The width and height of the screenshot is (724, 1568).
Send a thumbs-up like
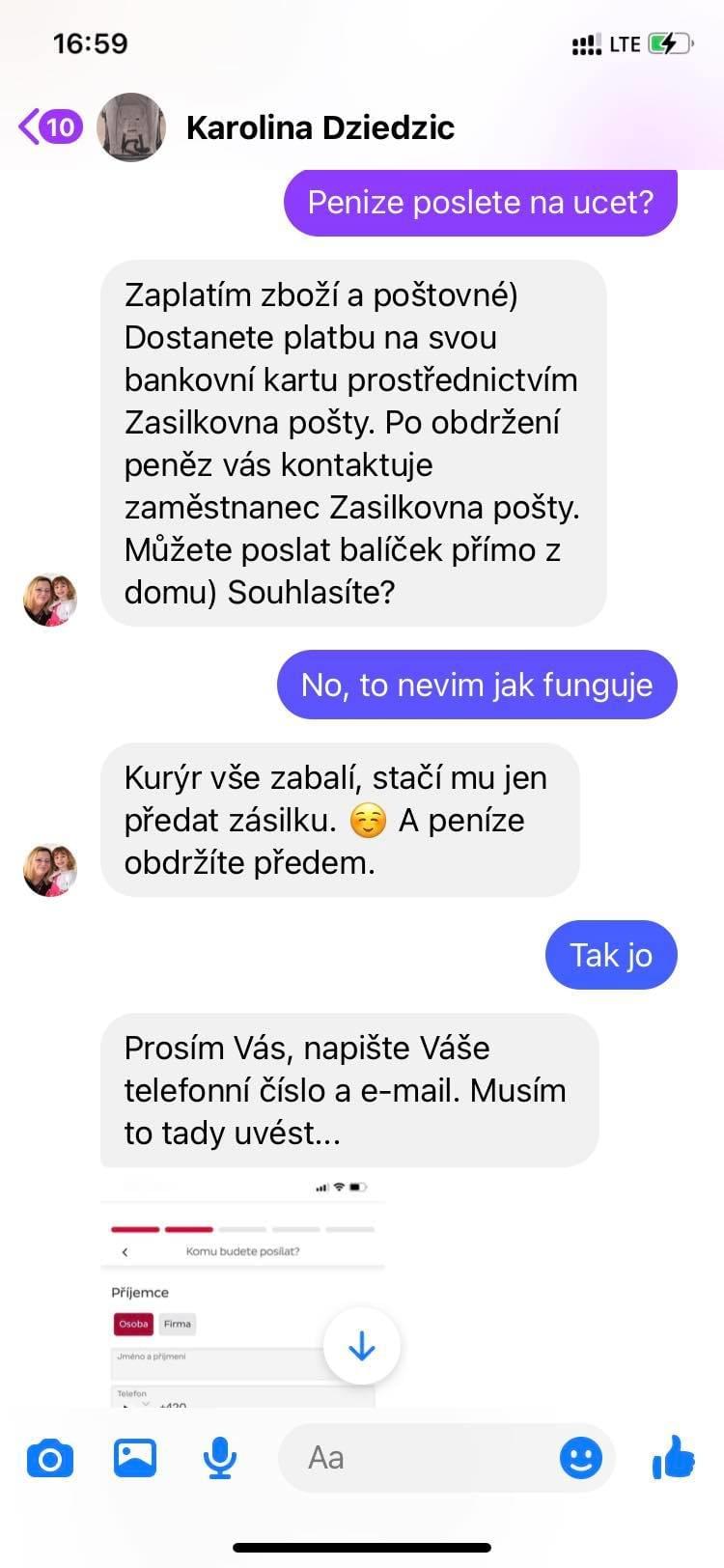click(x=674, y=1456)
